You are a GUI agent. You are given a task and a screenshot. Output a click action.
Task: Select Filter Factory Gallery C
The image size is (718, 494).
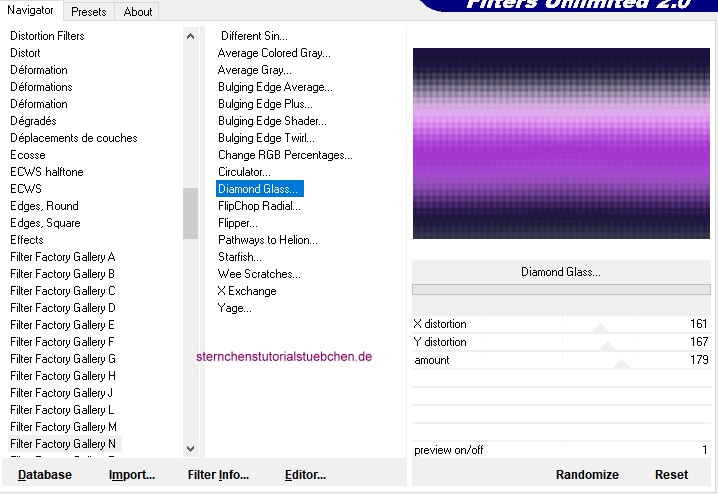tap(63, 291)
